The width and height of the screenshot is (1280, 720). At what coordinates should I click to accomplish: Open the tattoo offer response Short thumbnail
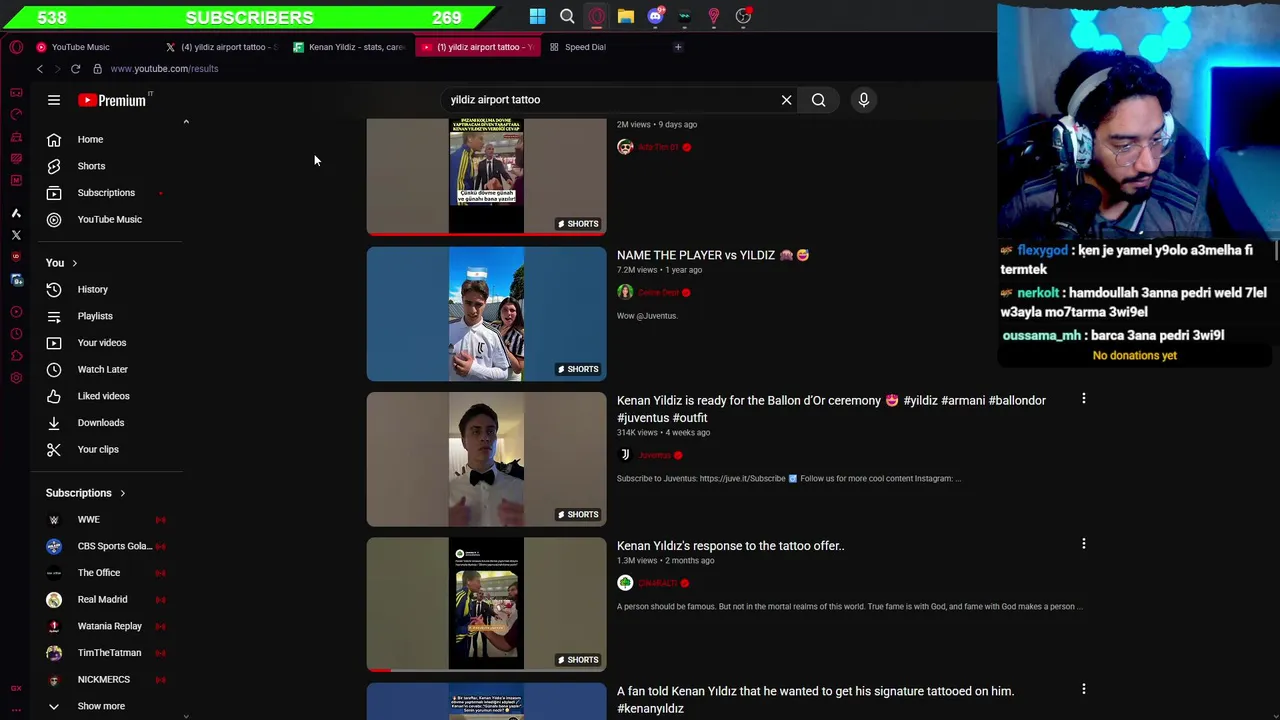[486, 604]
